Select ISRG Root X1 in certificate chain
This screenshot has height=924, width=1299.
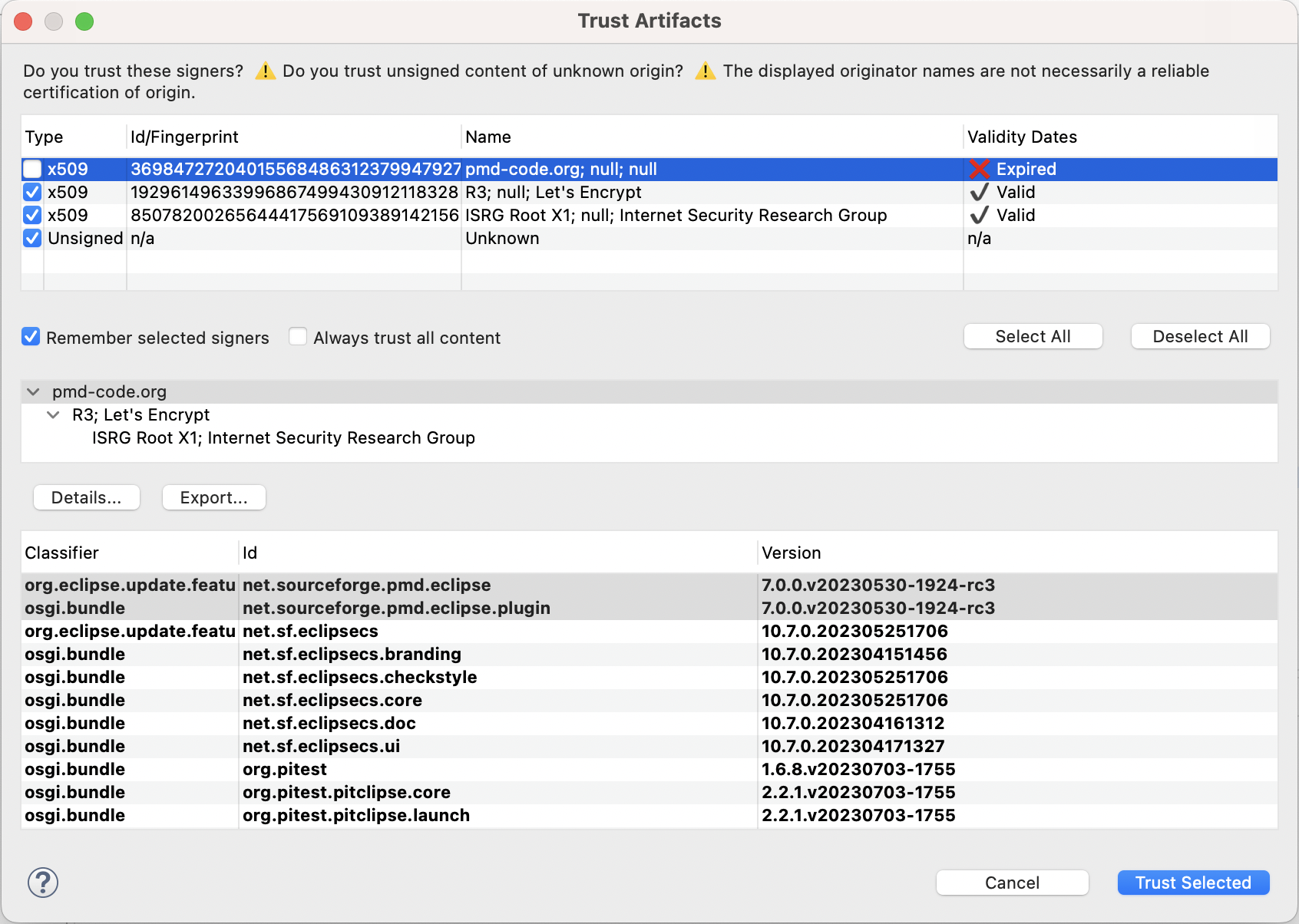click(283, 438)
